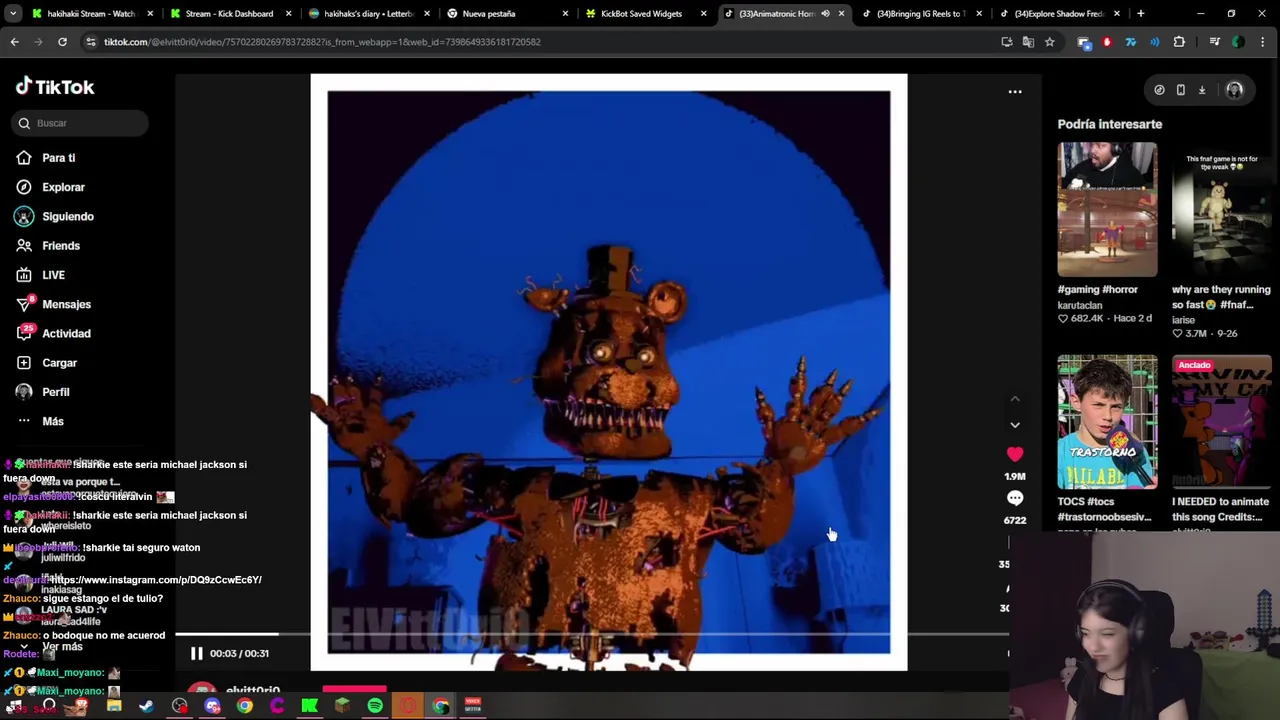Click the translate page icon
1280x720 pixels.
pos(1028,42)
